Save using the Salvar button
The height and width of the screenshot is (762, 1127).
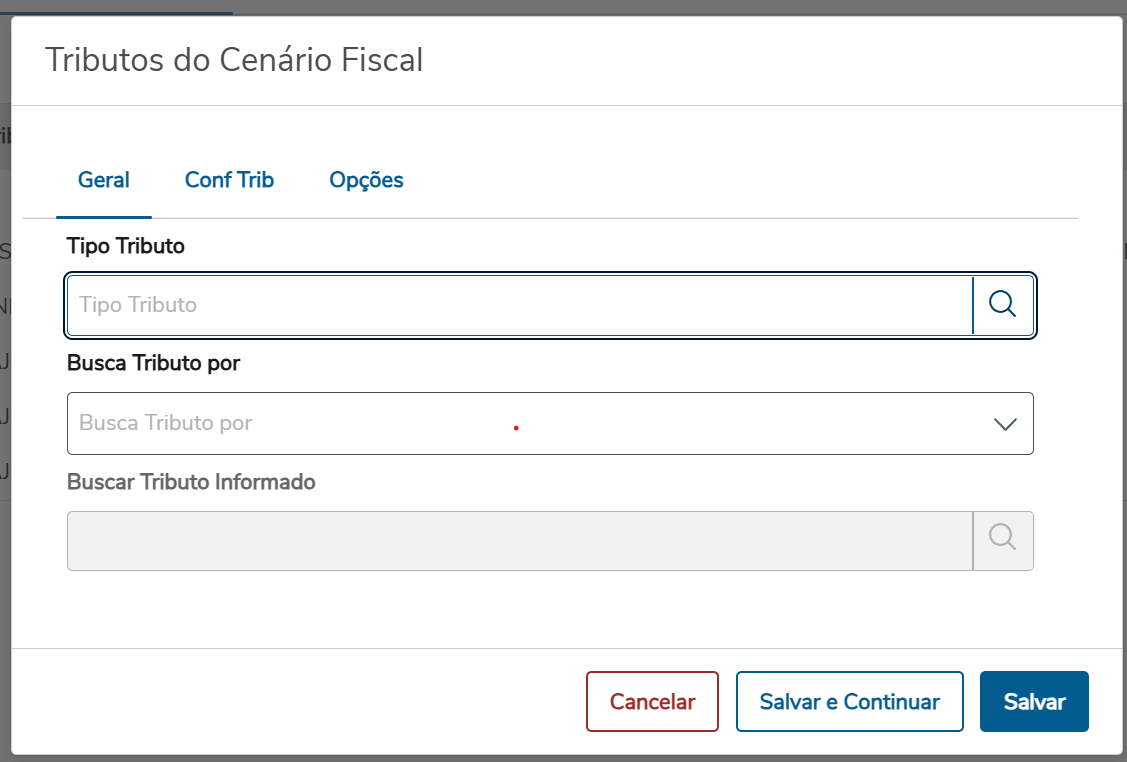pyautogui.click(x=1034, y=702)
